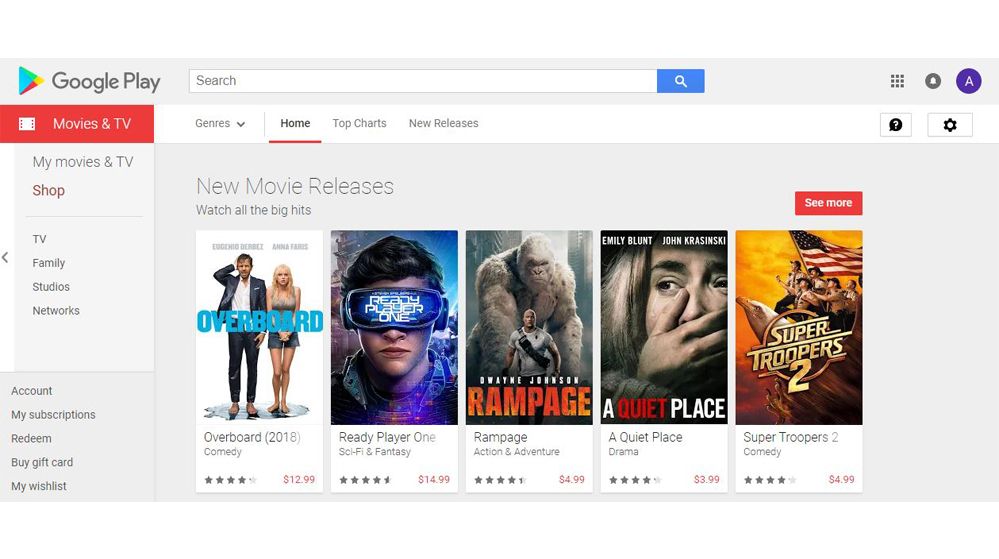Click the $12.99 price on Overboard
Viewport: 999px width, 559px height.
tap(299, 479)
